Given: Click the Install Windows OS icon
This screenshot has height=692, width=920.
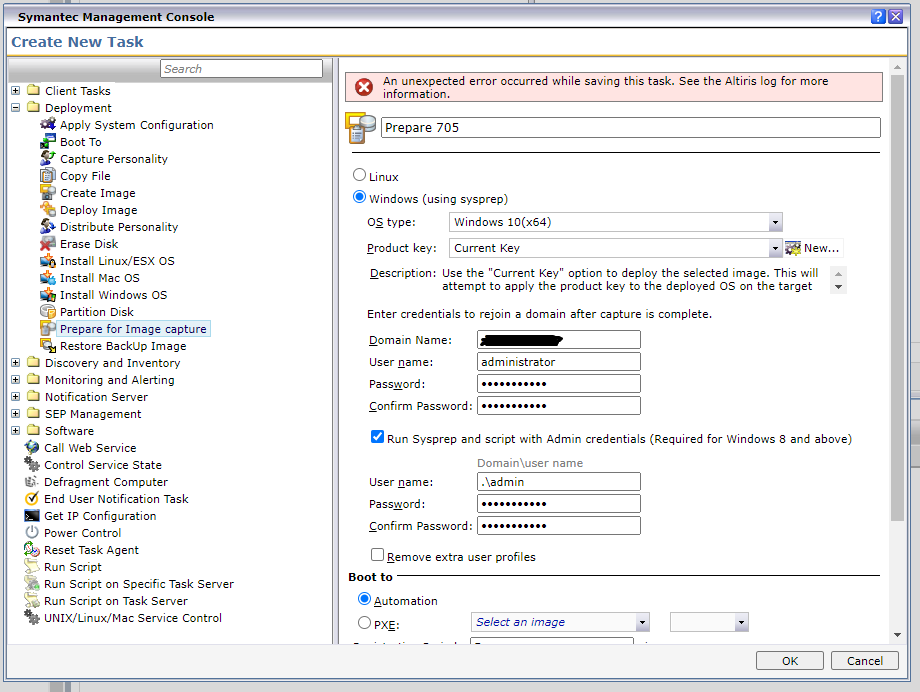Looking at the screenshot, I should pyautogui.click(x=48, y=295).
